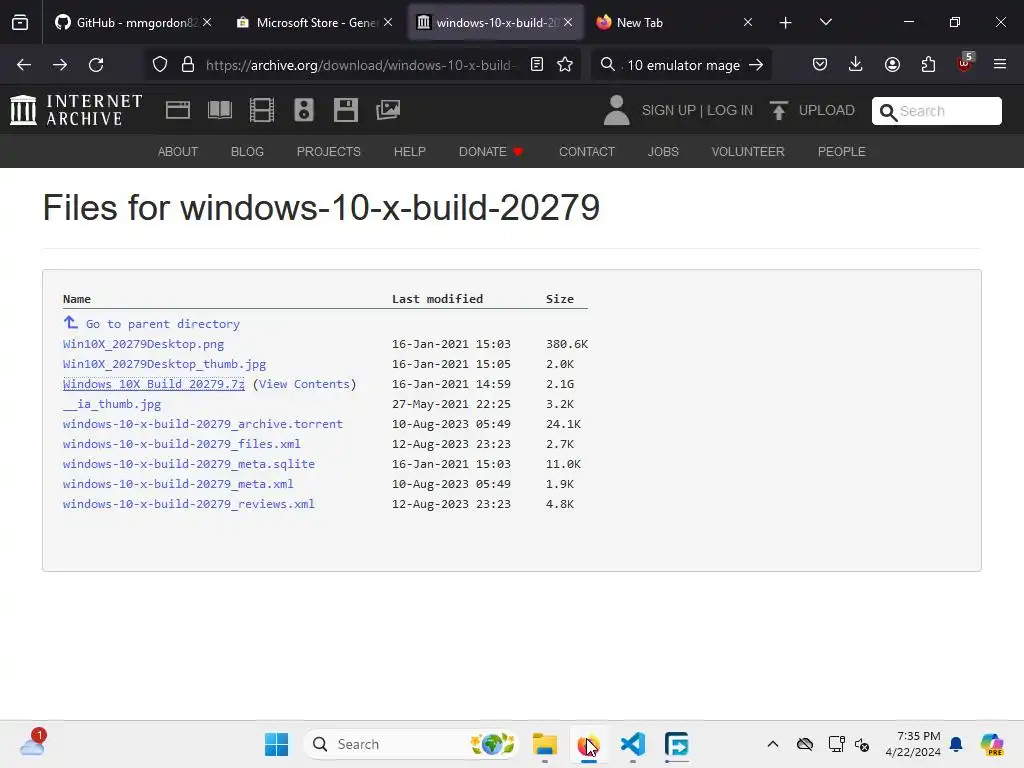View site security lock info

click(x=188, y=65)
